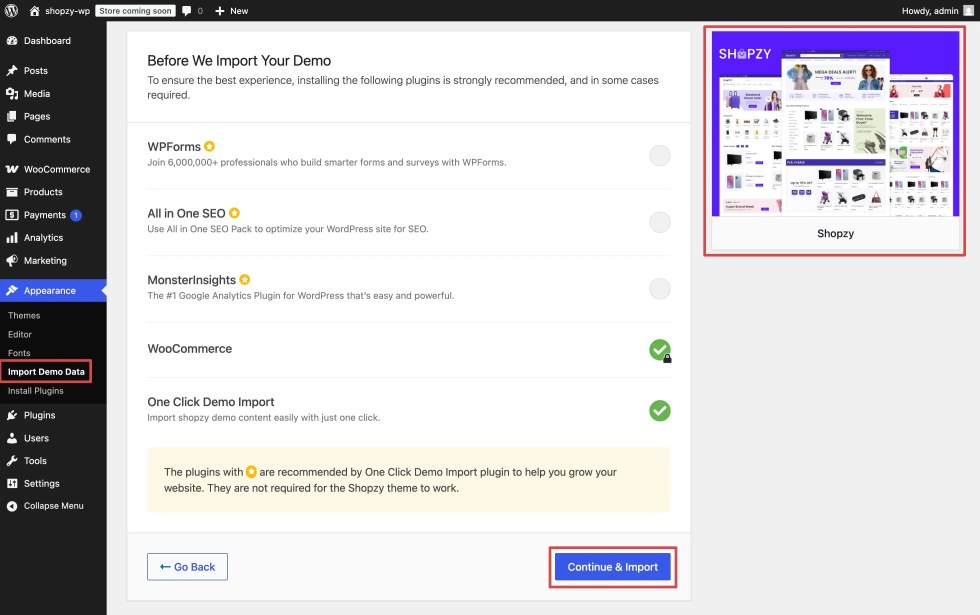
Task: Click the Settings sliders icon
Action: [12, 484]
